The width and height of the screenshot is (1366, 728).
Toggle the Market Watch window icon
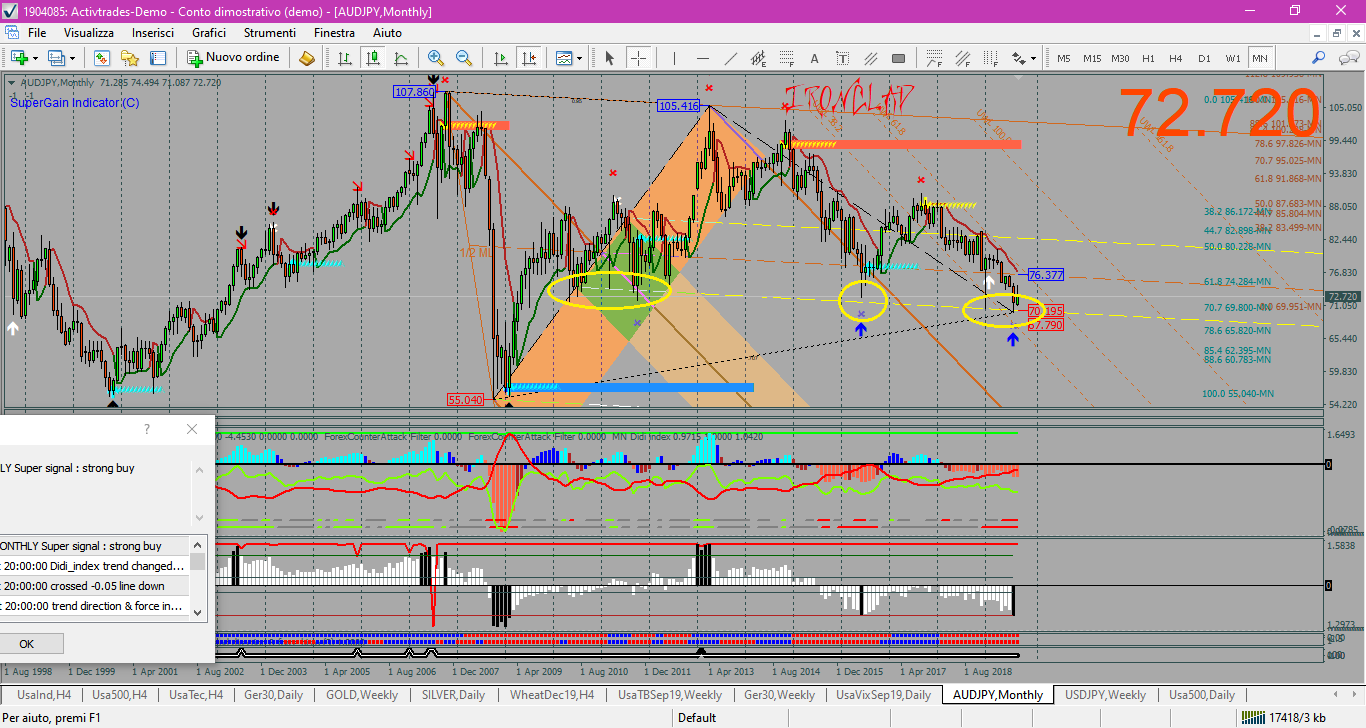[x=103, y=58]
